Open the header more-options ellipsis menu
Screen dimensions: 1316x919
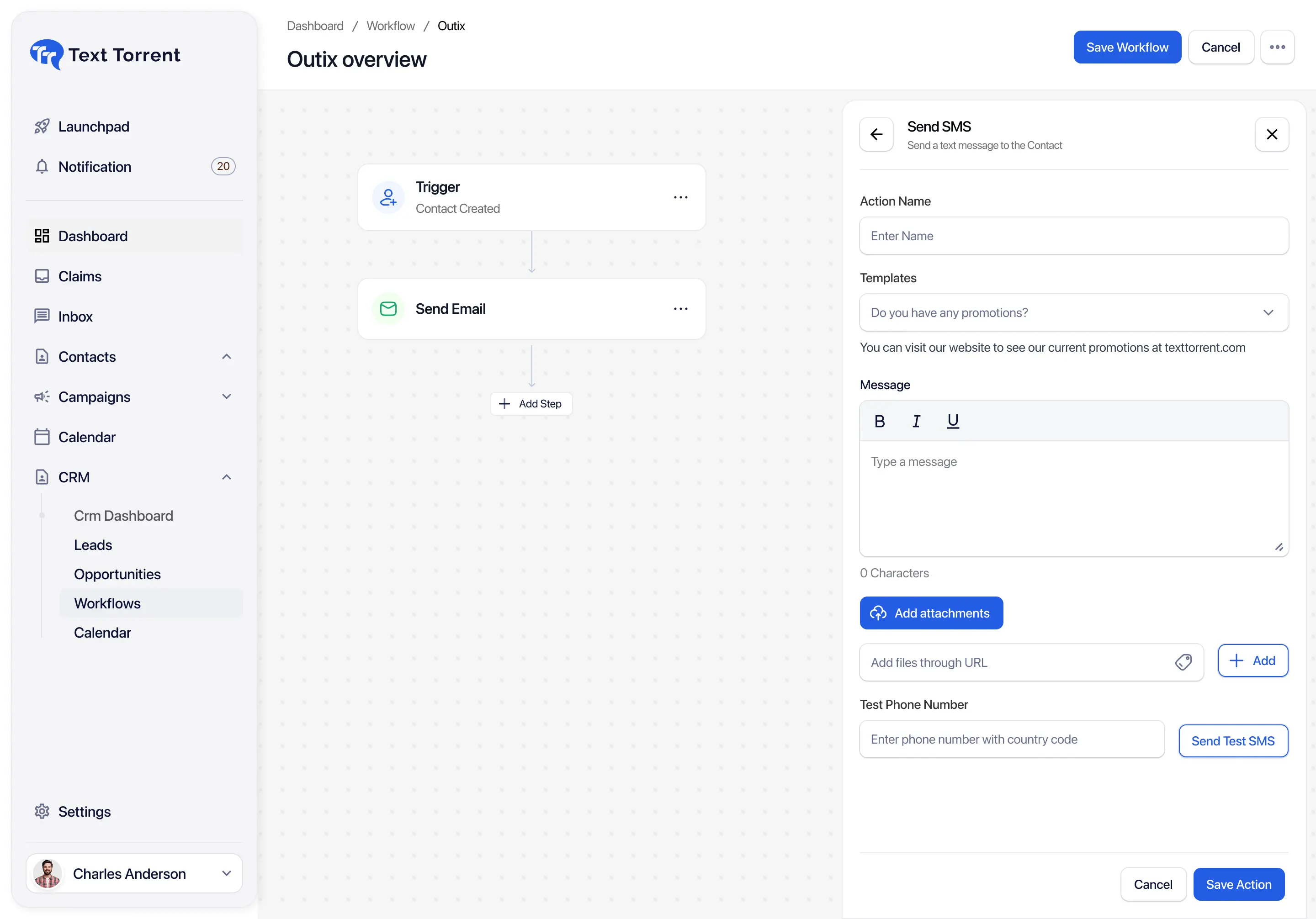pyautogui.click(x=1277, y=47)
